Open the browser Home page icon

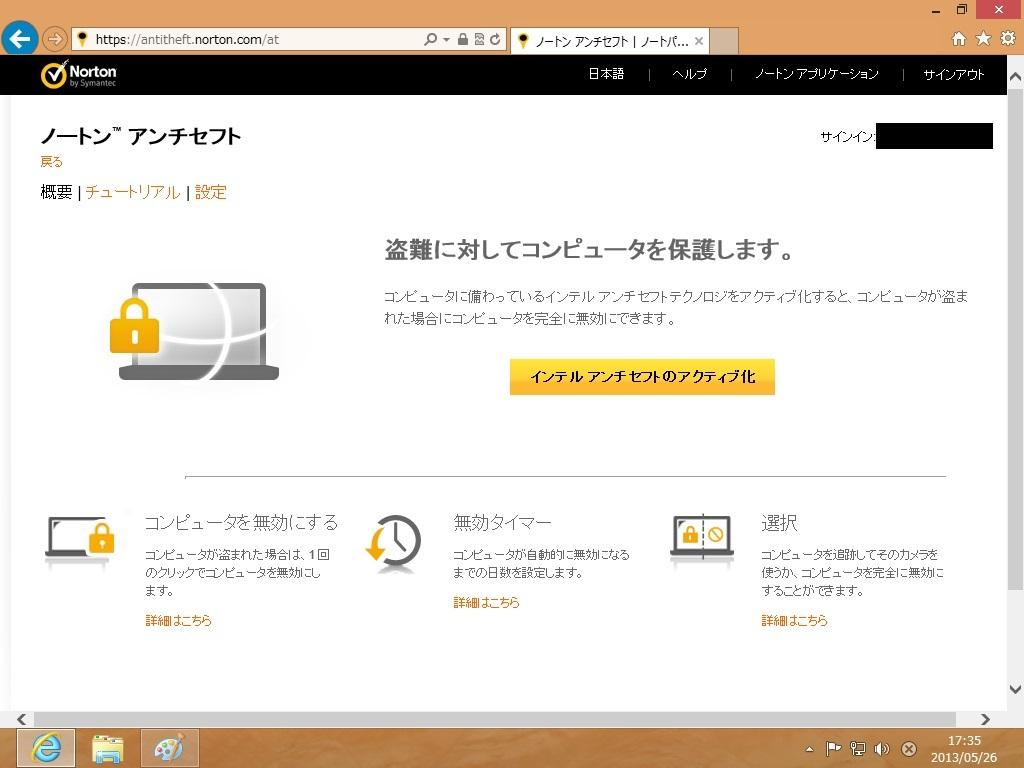(x=958, y=39)
